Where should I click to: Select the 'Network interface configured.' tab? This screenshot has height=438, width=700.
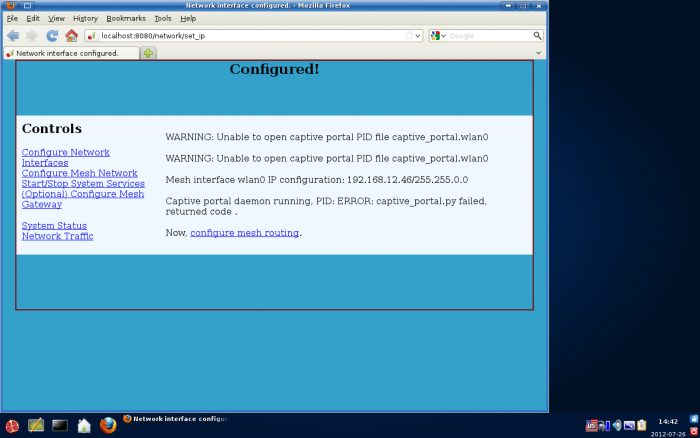tap(71, 53)
